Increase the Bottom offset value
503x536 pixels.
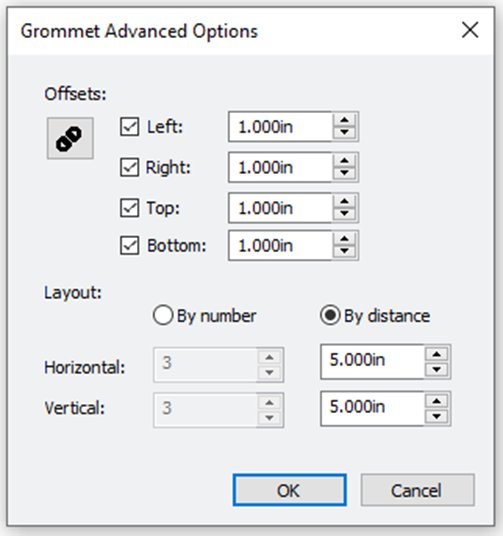(x=344, y=239)
